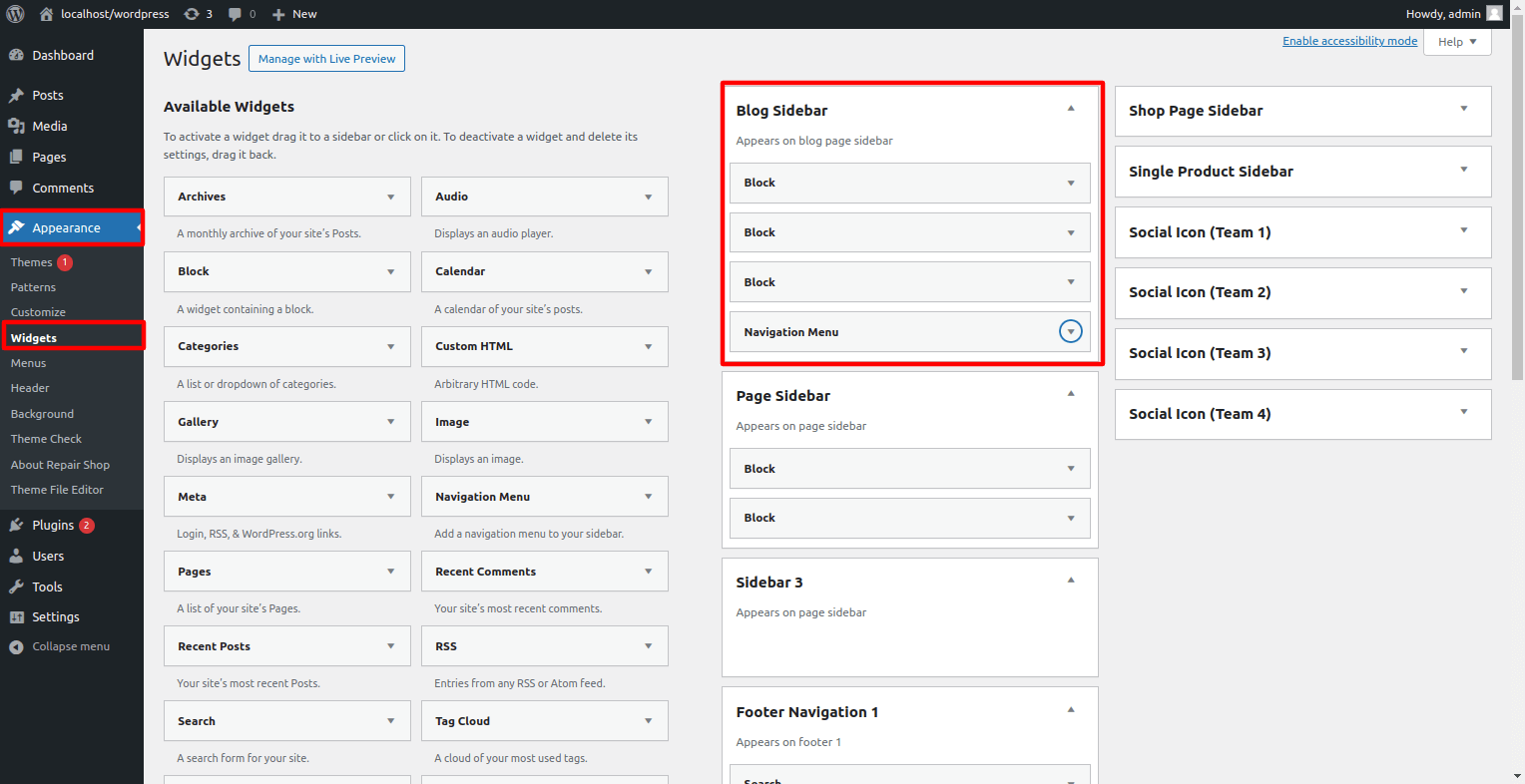Screen dimensions: 1525x784
Task: Click the admin user avatar
Action: point(1494,14)
